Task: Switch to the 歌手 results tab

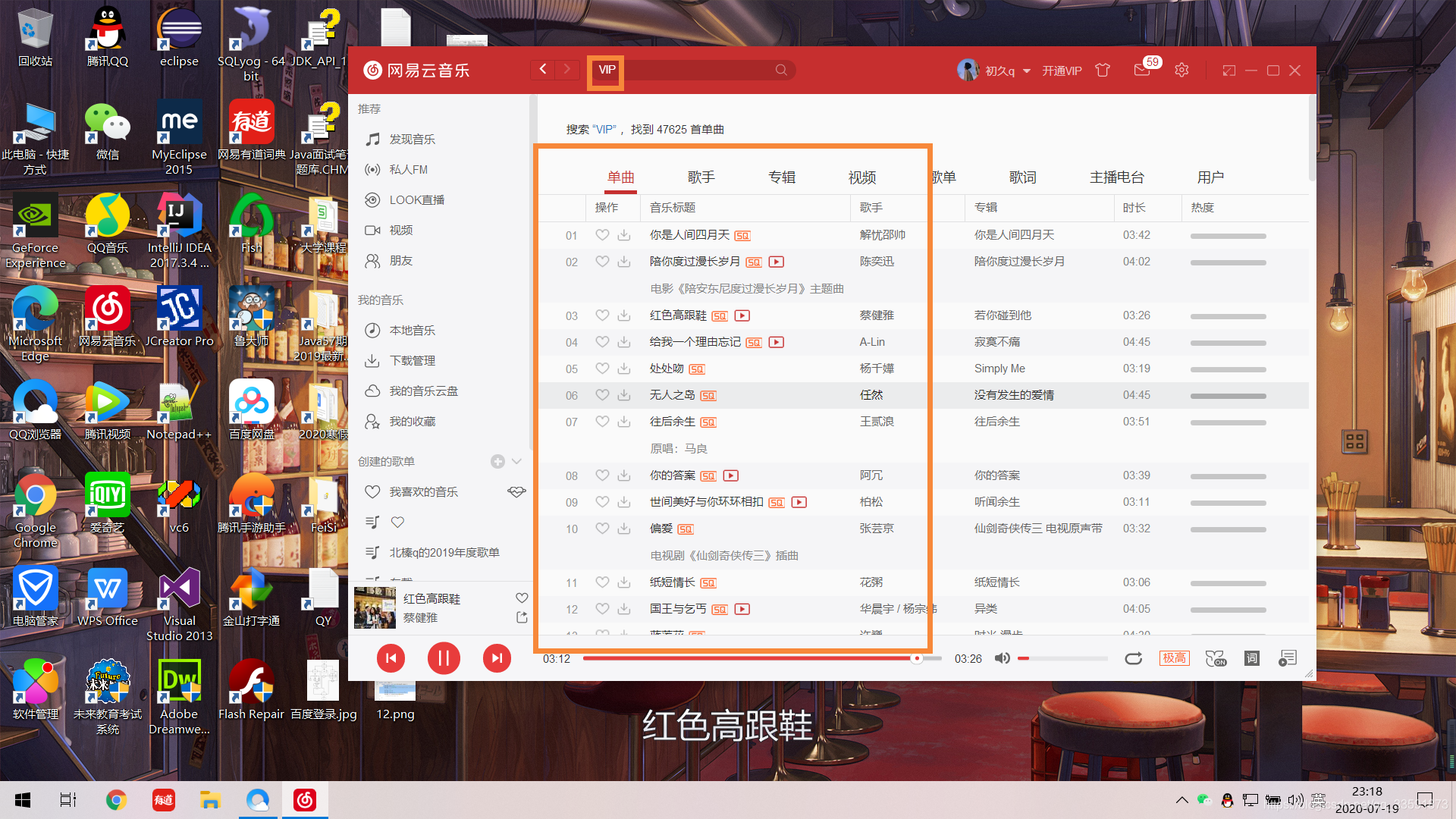Action: point(701,177)
